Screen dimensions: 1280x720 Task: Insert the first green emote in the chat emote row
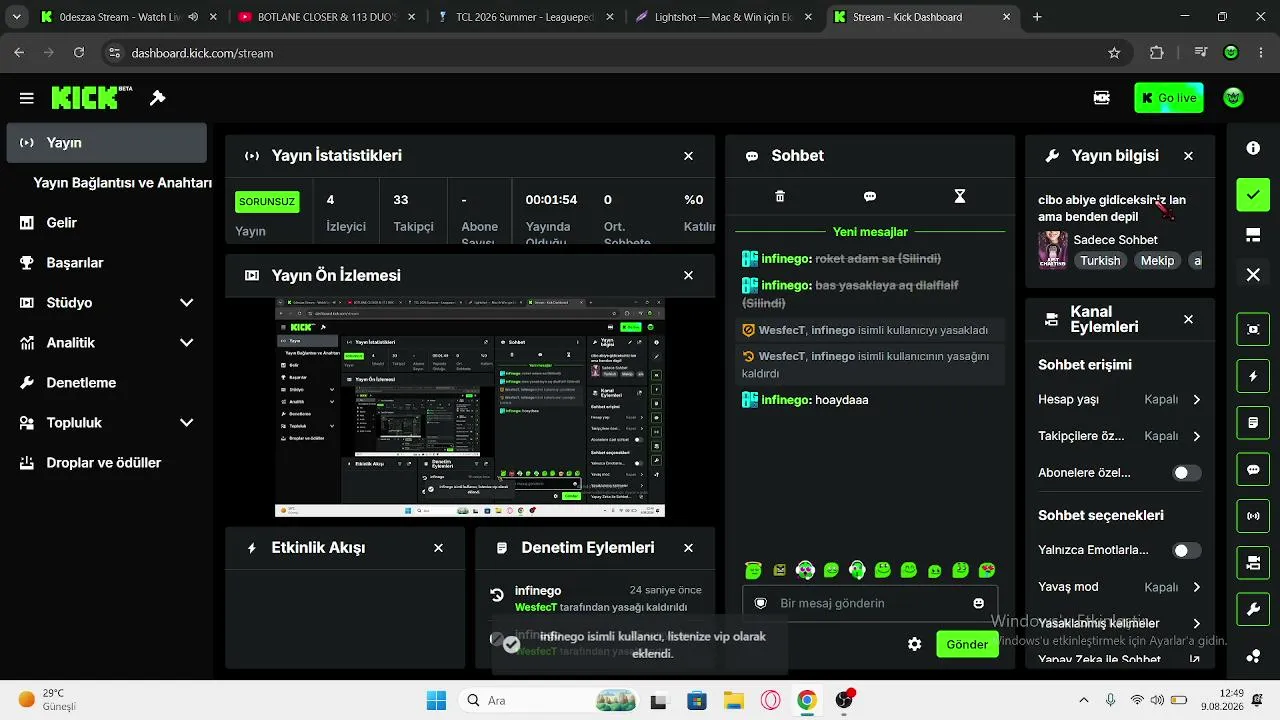click(x=754, y=570)
